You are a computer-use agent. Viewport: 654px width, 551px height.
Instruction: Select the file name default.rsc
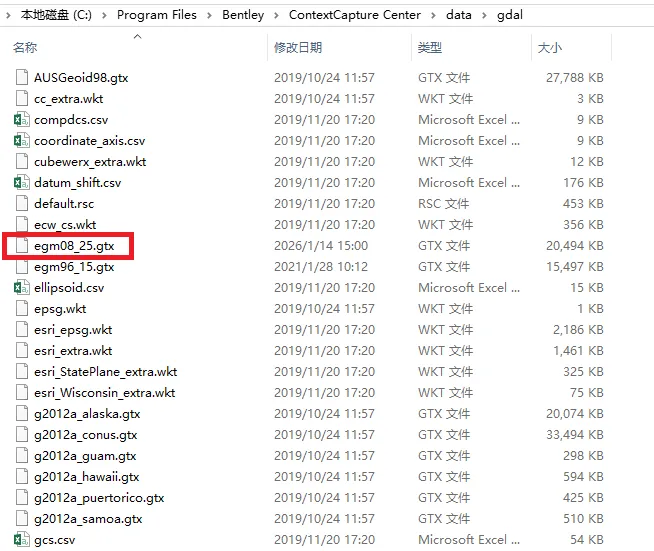64,204
